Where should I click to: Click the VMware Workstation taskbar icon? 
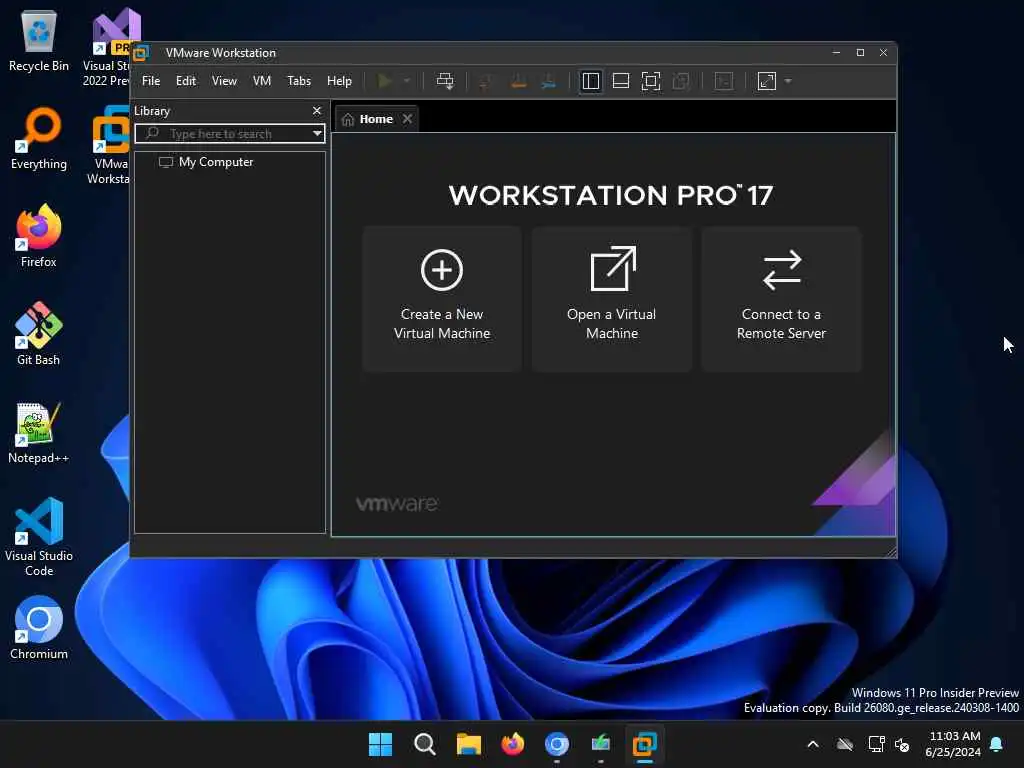pyautogui.click(x=645, y=744)
